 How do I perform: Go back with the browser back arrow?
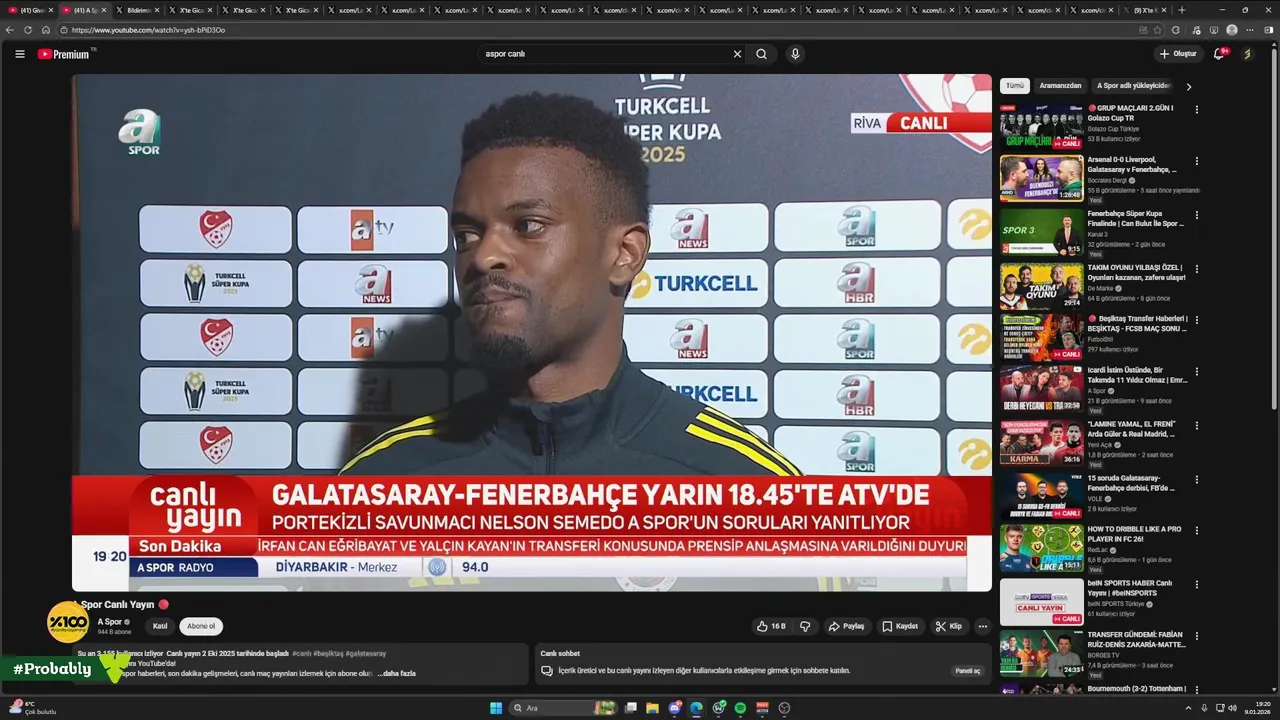10,30
